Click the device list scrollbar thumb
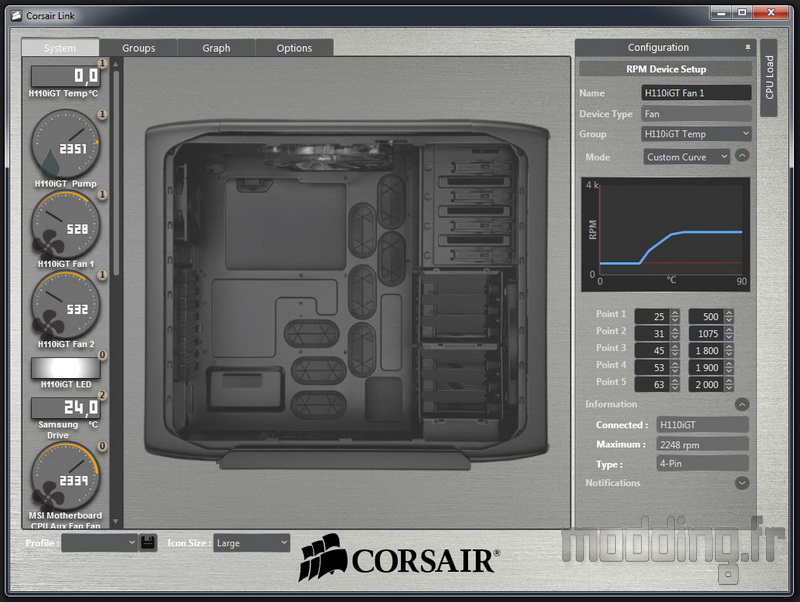This screenshot has width=800, height=602. (116, 173)
